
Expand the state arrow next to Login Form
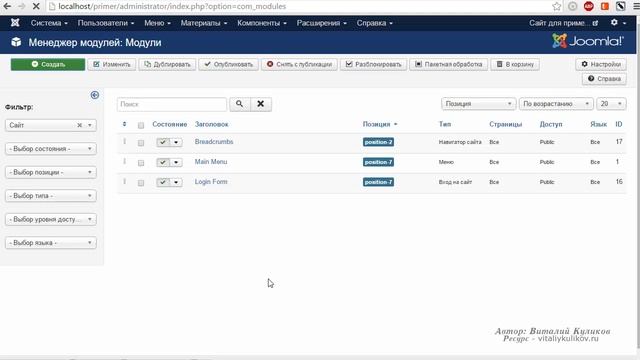[176, 182]
